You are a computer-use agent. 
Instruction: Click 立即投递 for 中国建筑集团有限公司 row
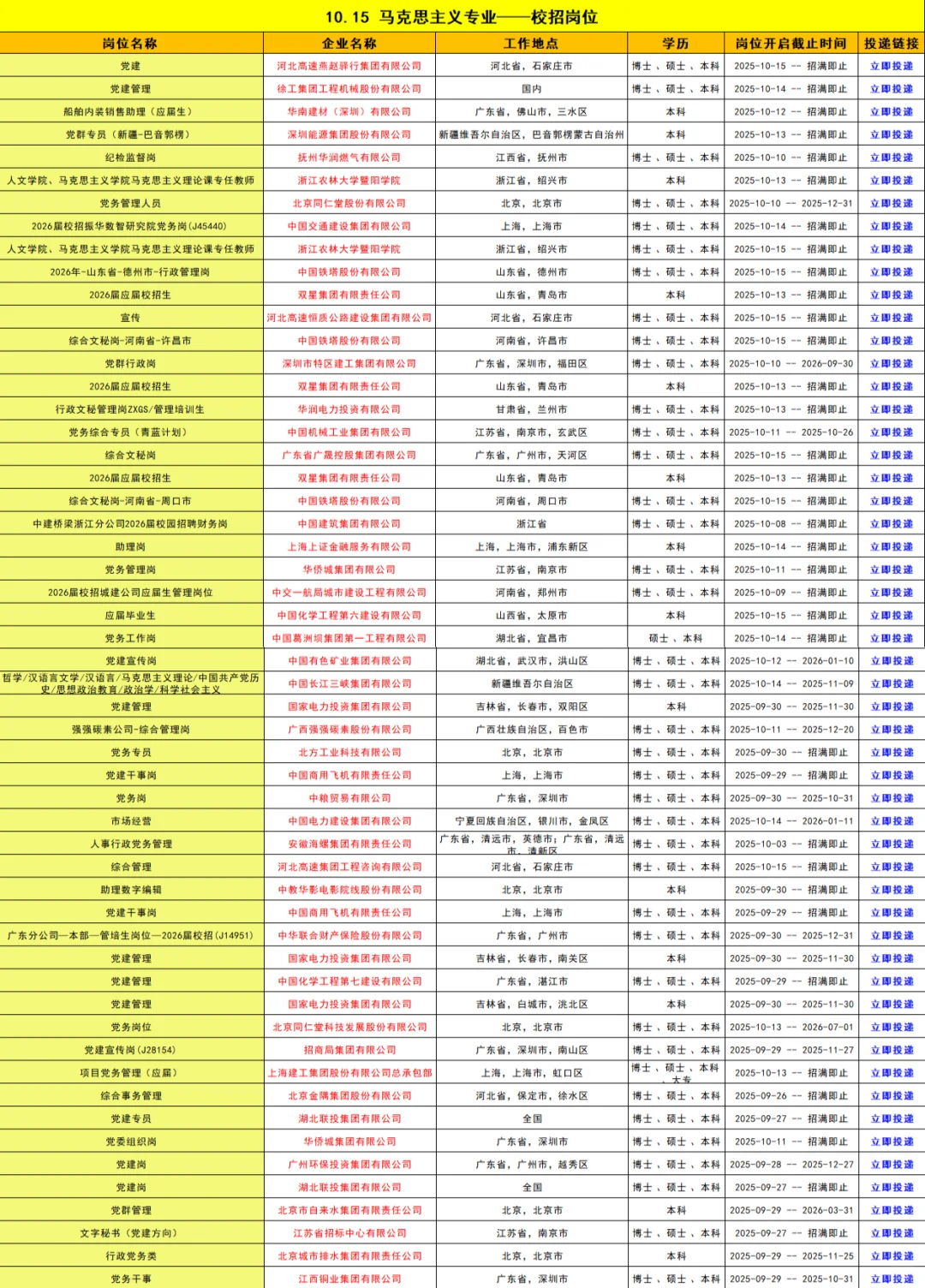coord(892,524)
